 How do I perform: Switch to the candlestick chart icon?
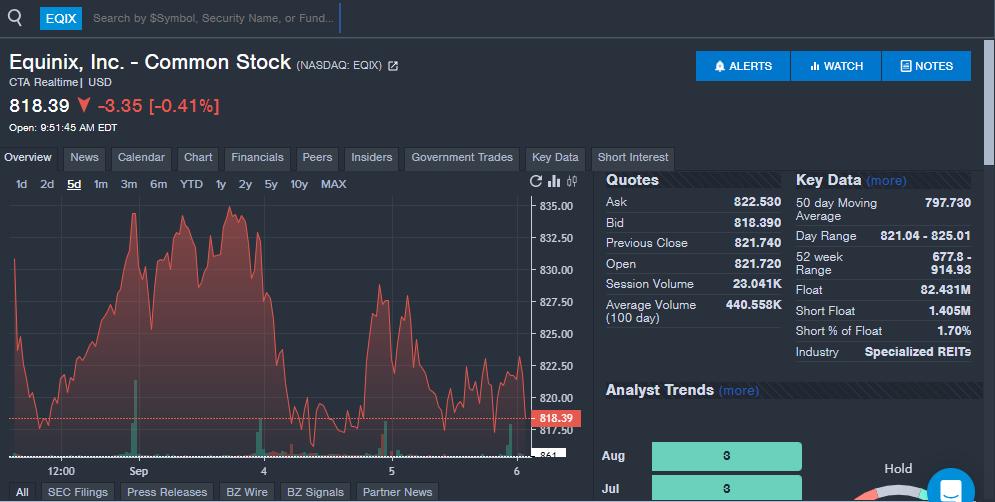[x=572, y=182]
